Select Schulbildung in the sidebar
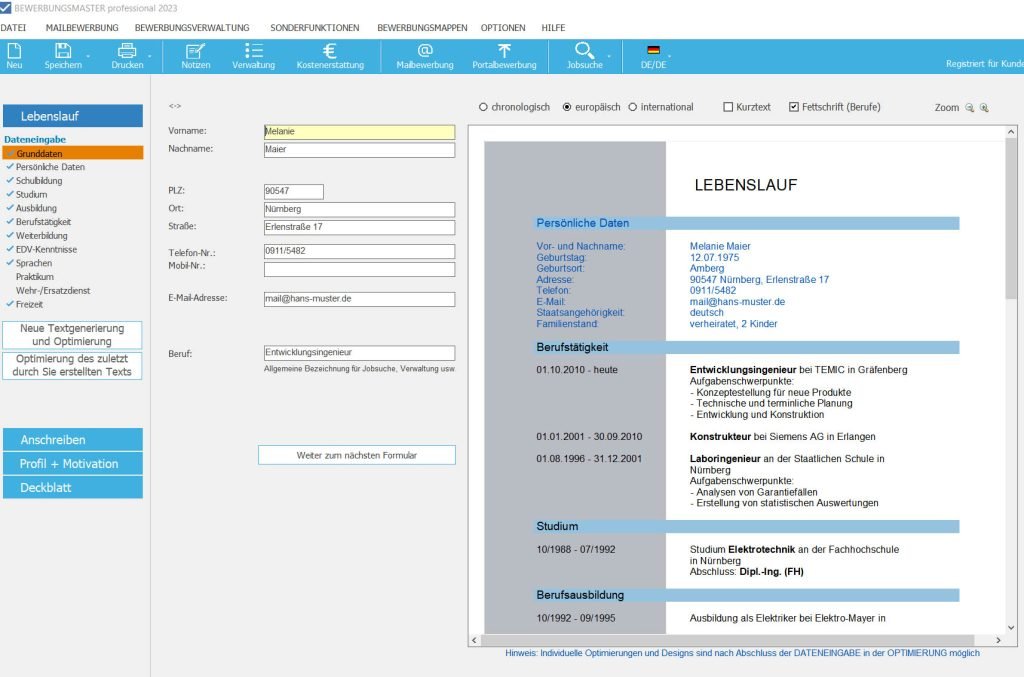The height and width of the screenshot is (677, 1024). tap(39, 181)
